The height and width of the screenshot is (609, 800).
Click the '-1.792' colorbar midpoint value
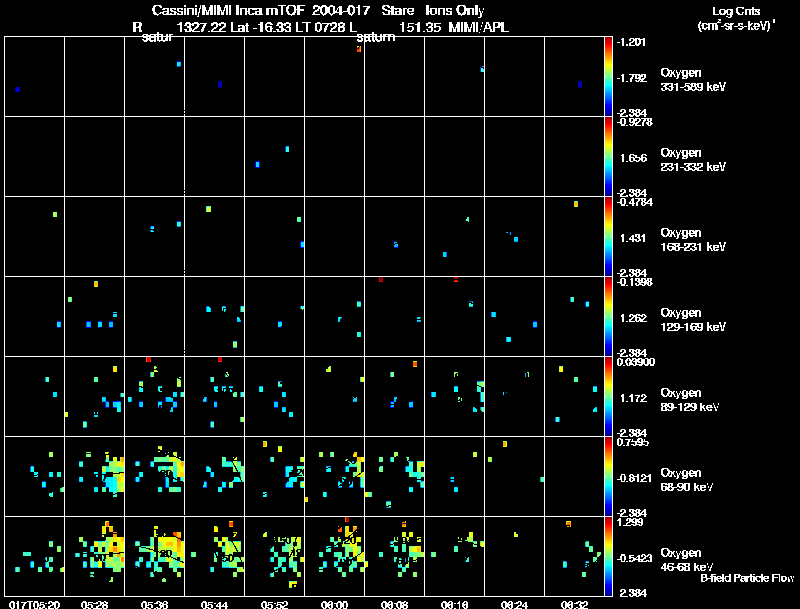pos(632,78)
